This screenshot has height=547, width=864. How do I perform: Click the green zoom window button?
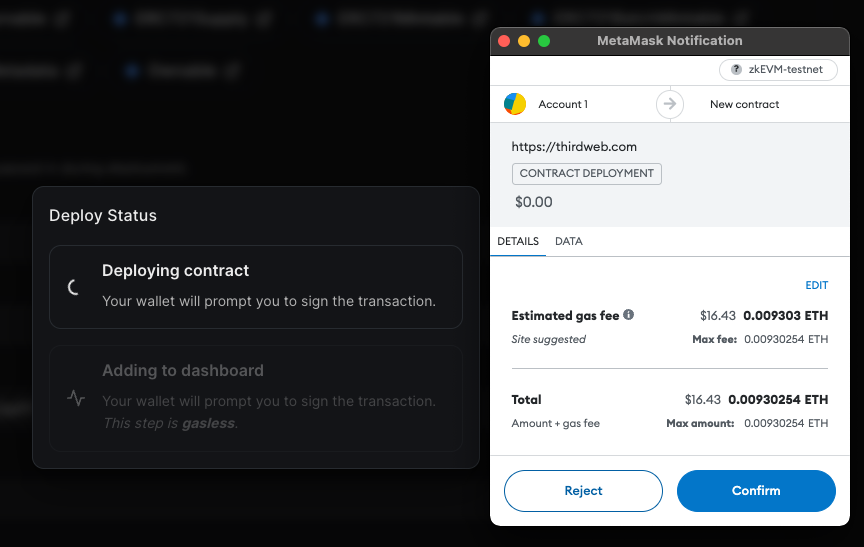pyautogui.click(x=544, y=41)
